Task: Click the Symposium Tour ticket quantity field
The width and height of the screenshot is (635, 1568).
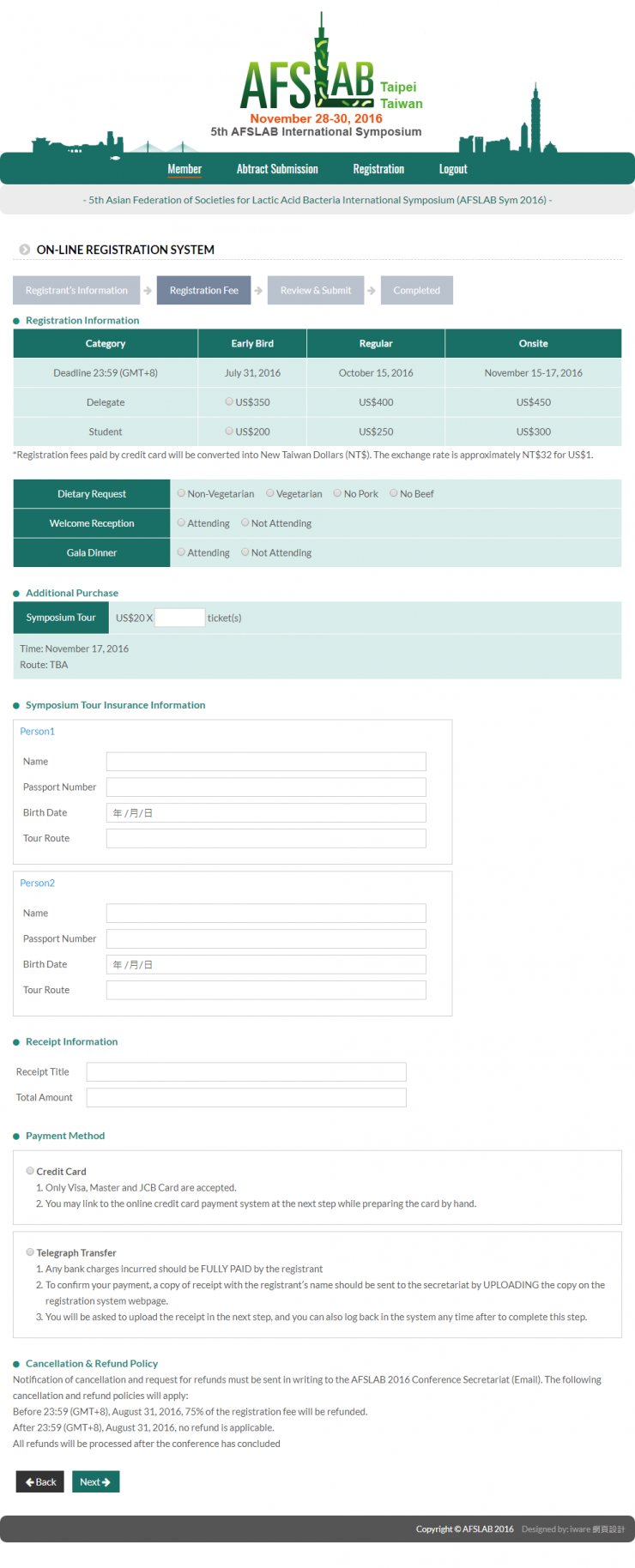Action: click(179, 618)
